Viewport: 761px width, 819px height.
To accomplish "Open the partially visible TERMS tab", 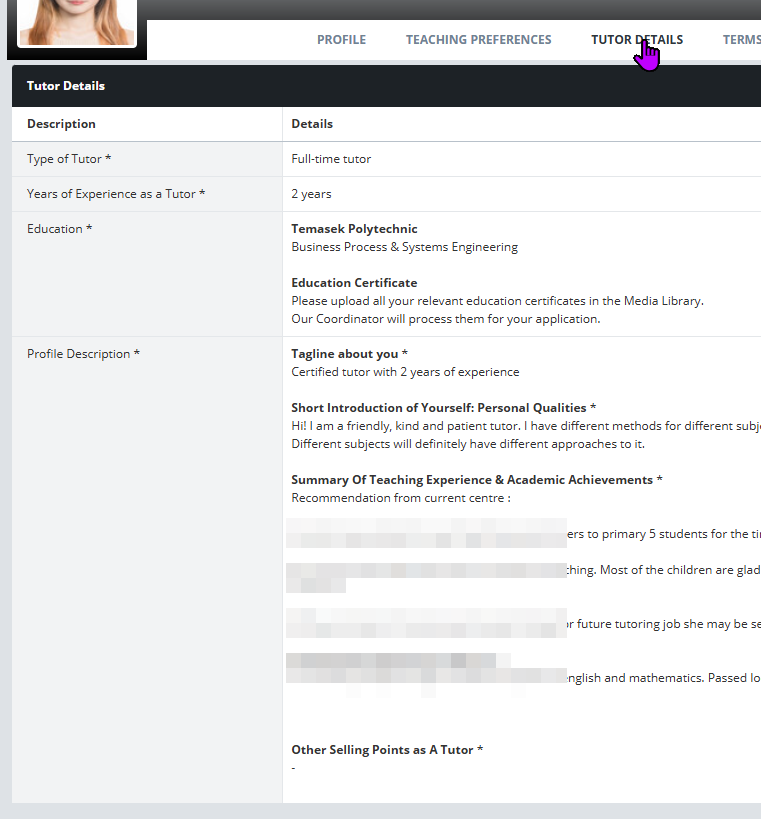I will point(741,40).
